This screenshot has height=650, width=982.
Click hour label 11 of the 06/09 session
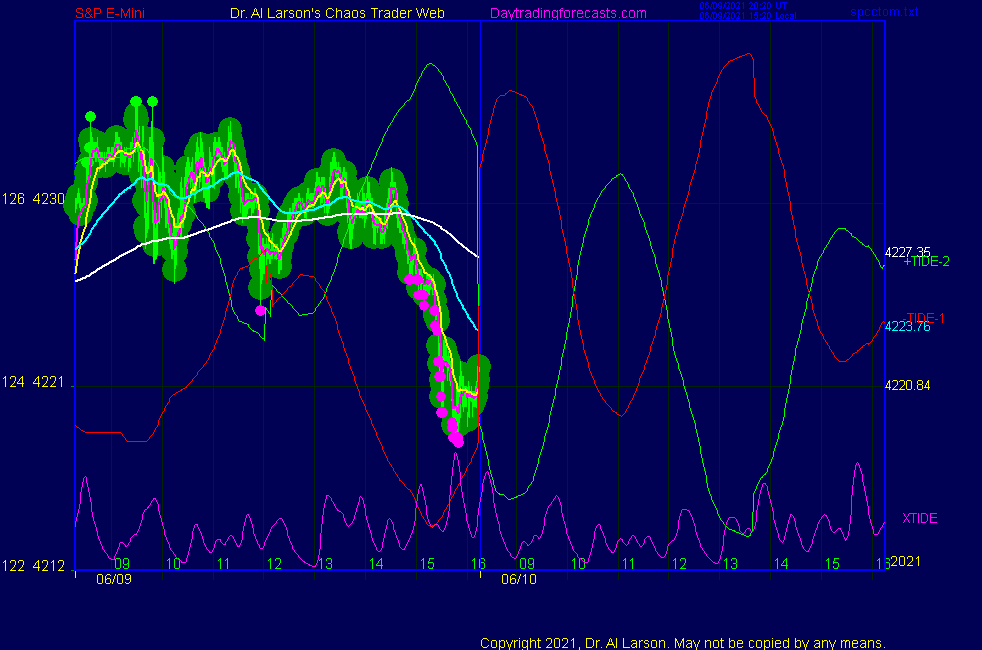224,564
